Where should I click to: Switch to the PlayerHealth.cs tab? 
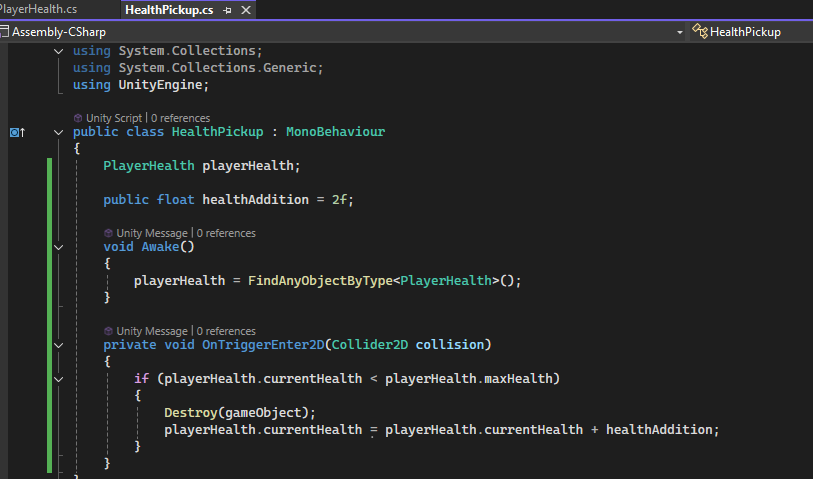point(38,9)
